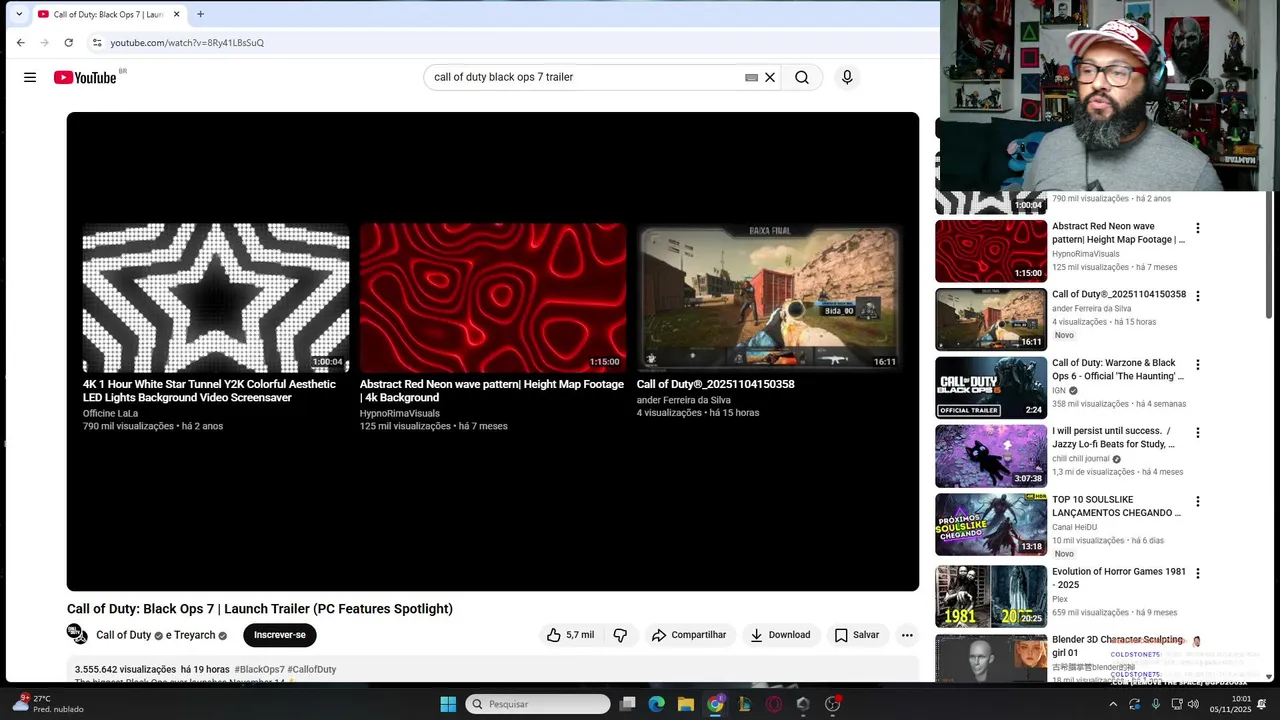Open options for TOP 10 SOULSLIKE video
1280x720 pixels.
point(1197,501)
